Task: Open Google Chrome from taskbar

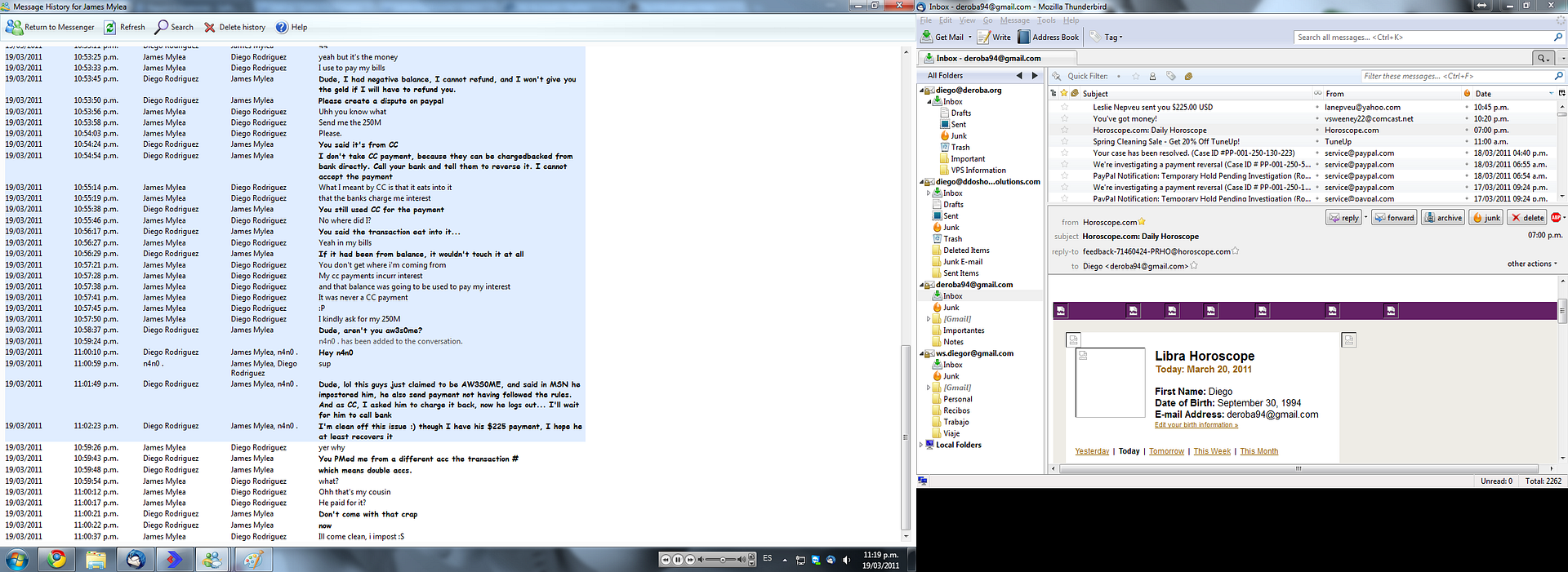Action: tap(56, 559)
